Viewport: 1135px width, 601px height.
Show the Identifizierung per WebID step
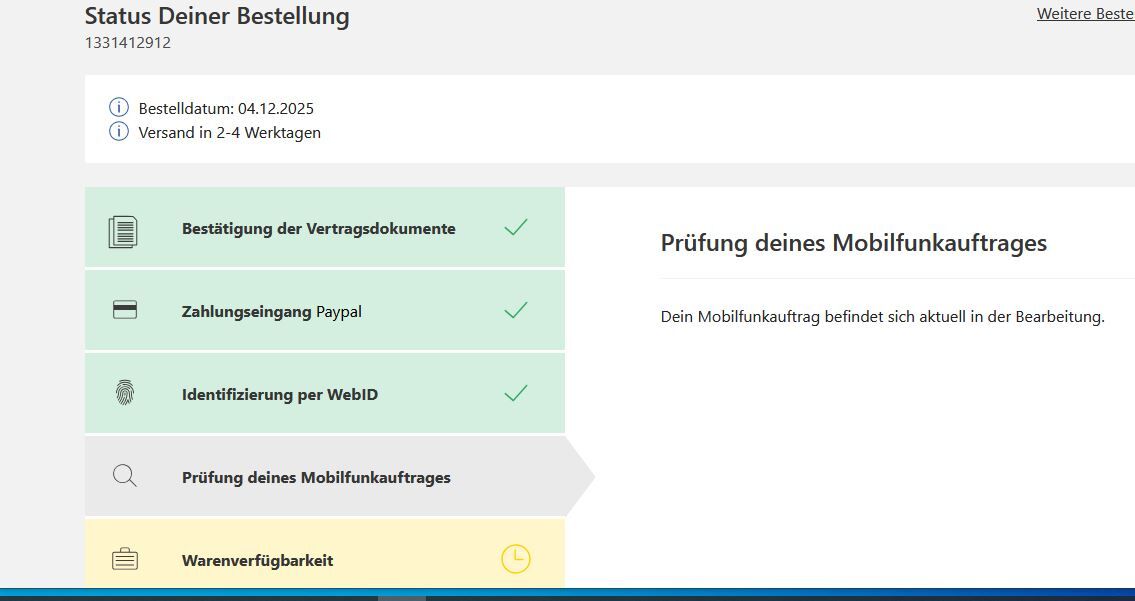(x=280, y=395)
